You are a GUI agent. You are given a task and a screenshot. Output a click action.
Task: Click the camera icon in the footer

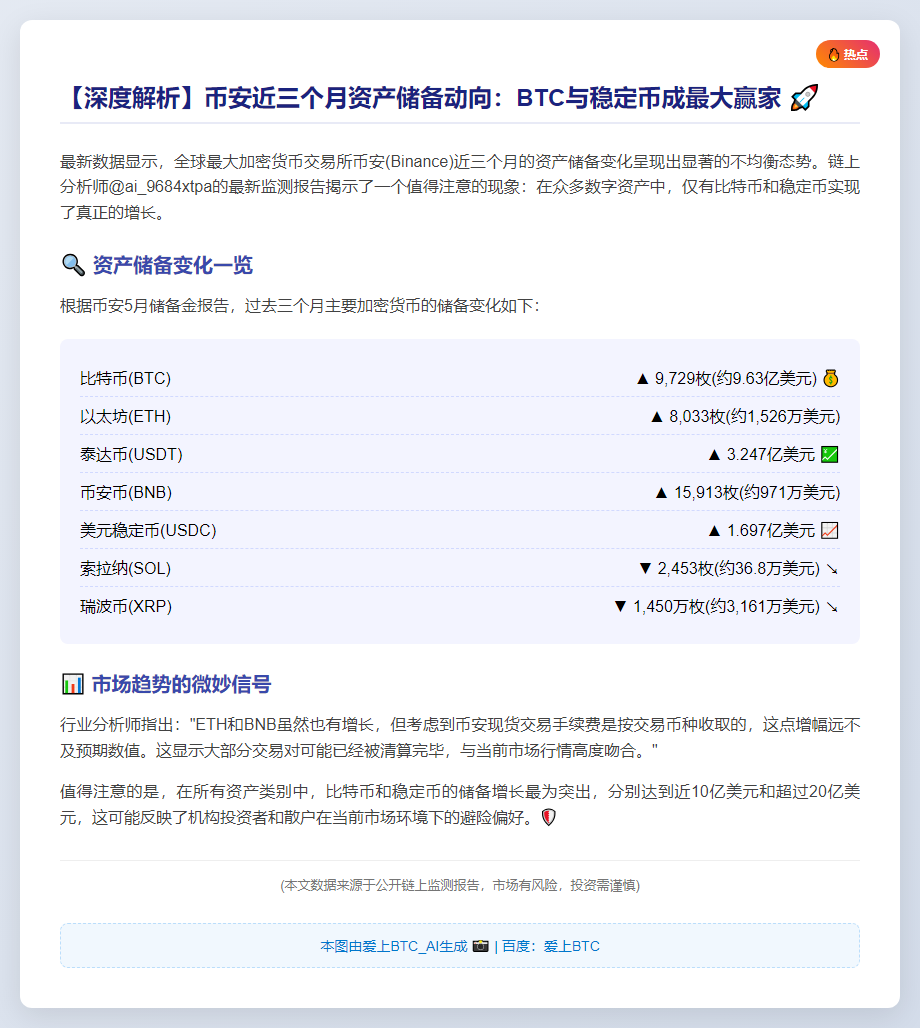(481, 946)
